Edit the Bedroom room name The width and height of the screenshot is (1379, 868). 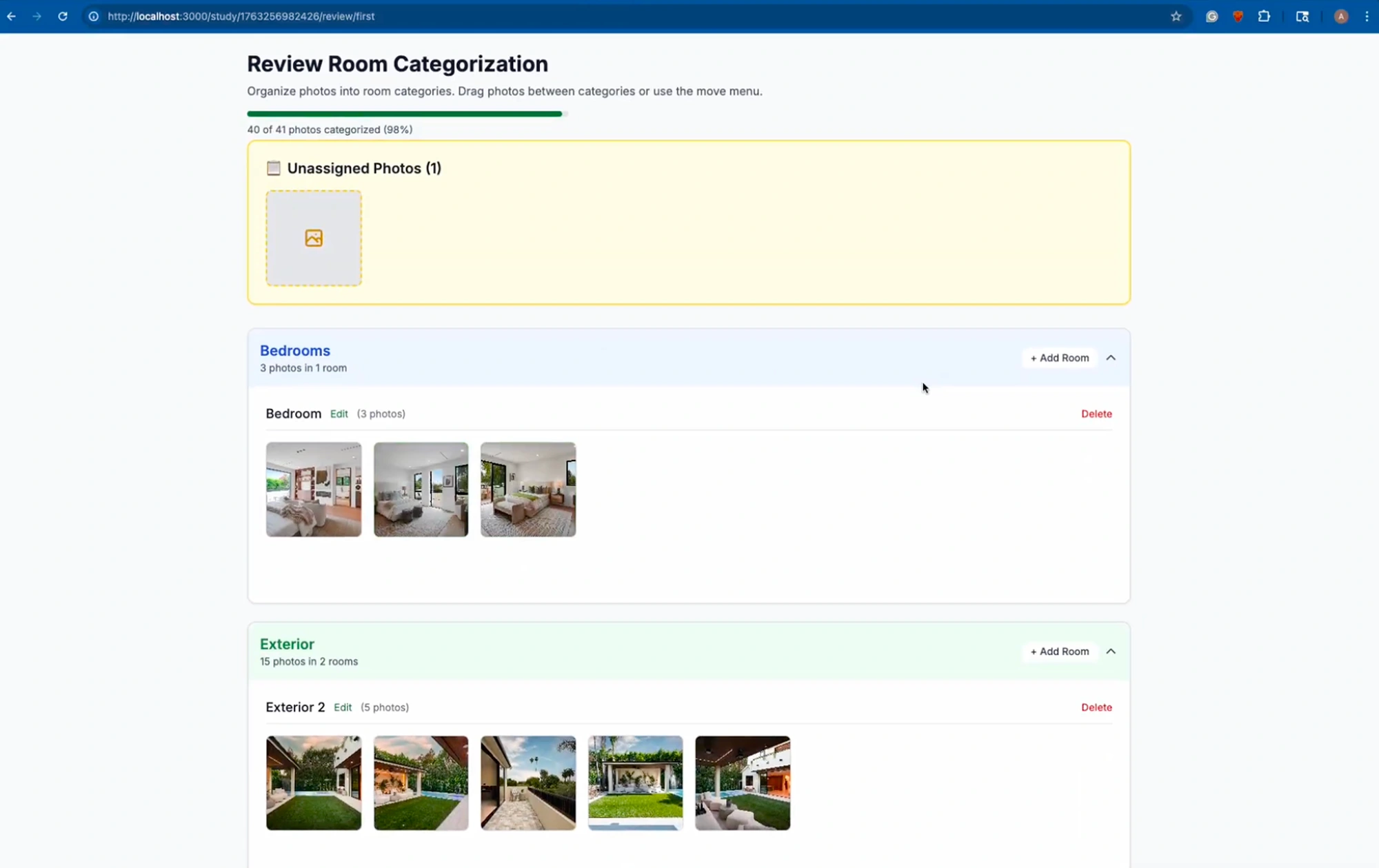coord(339,414)
